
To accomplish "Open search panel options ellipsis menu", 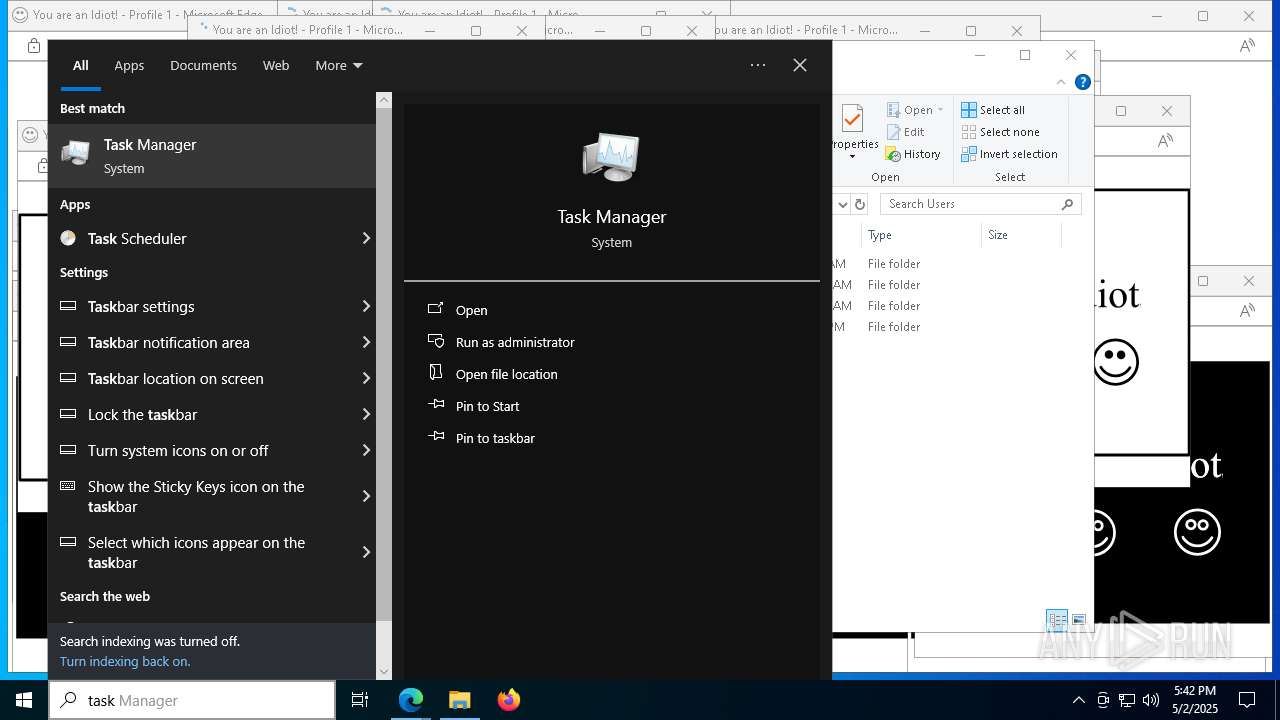I will (758, 65).
